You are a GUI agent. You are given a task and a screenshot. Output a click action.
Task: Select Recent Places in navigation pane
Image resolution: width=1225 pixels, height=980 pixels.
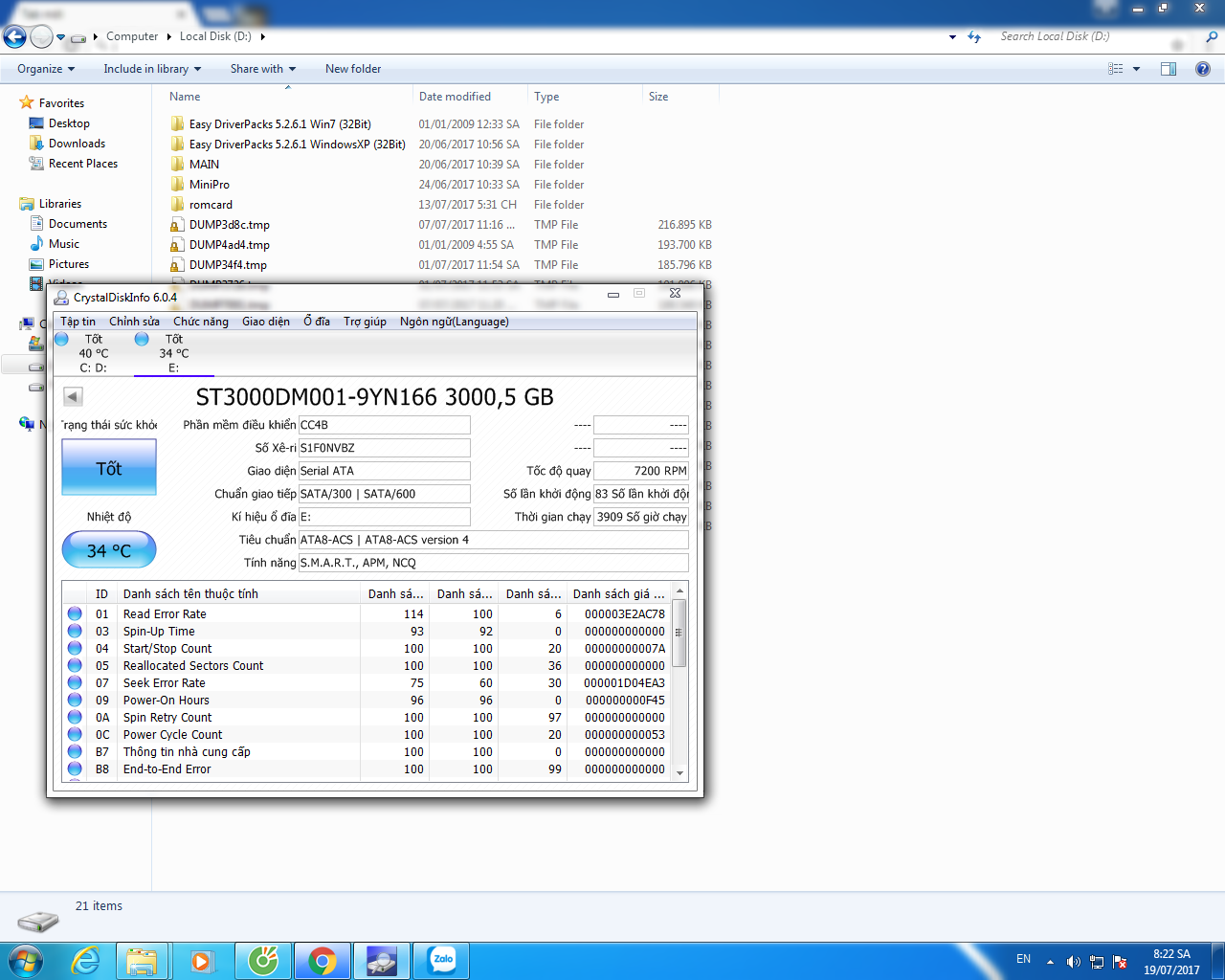pyautogui.click(x=83, y=164)
